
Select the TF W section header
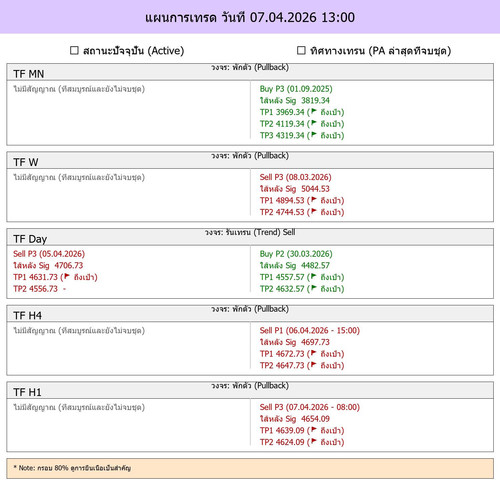click(250, 160)
